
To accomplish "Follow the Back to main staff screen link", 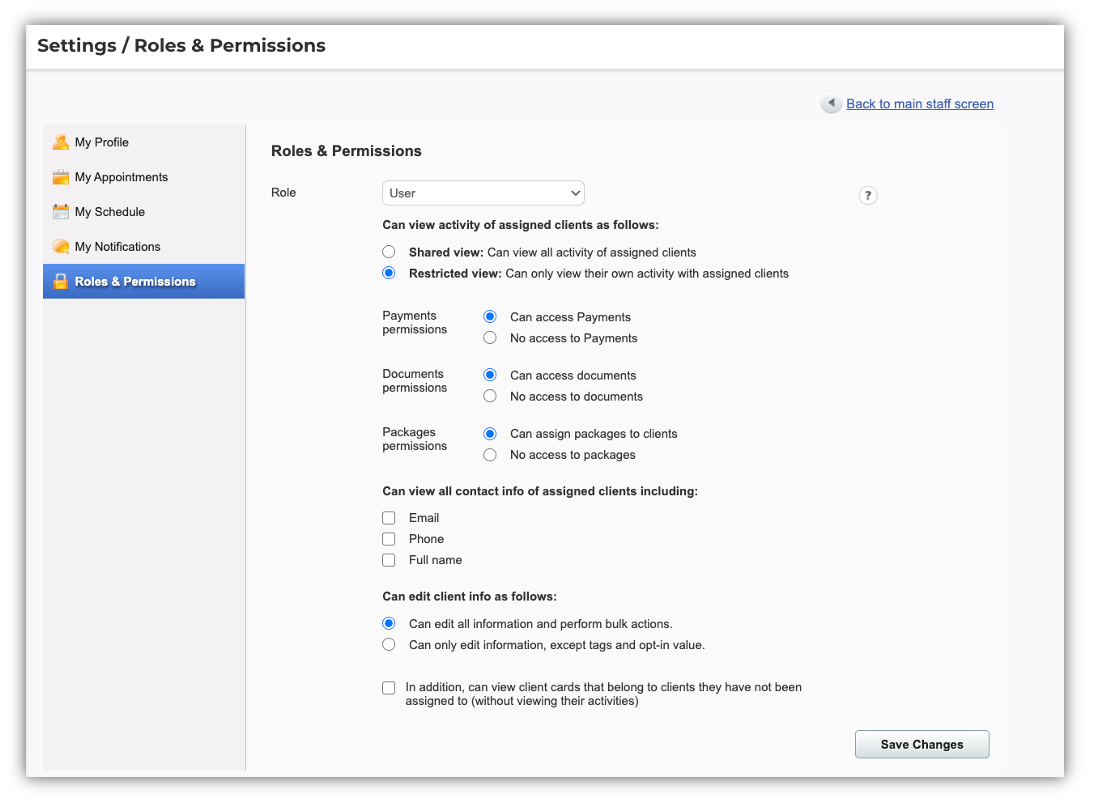I will click(x=919, y=103).
